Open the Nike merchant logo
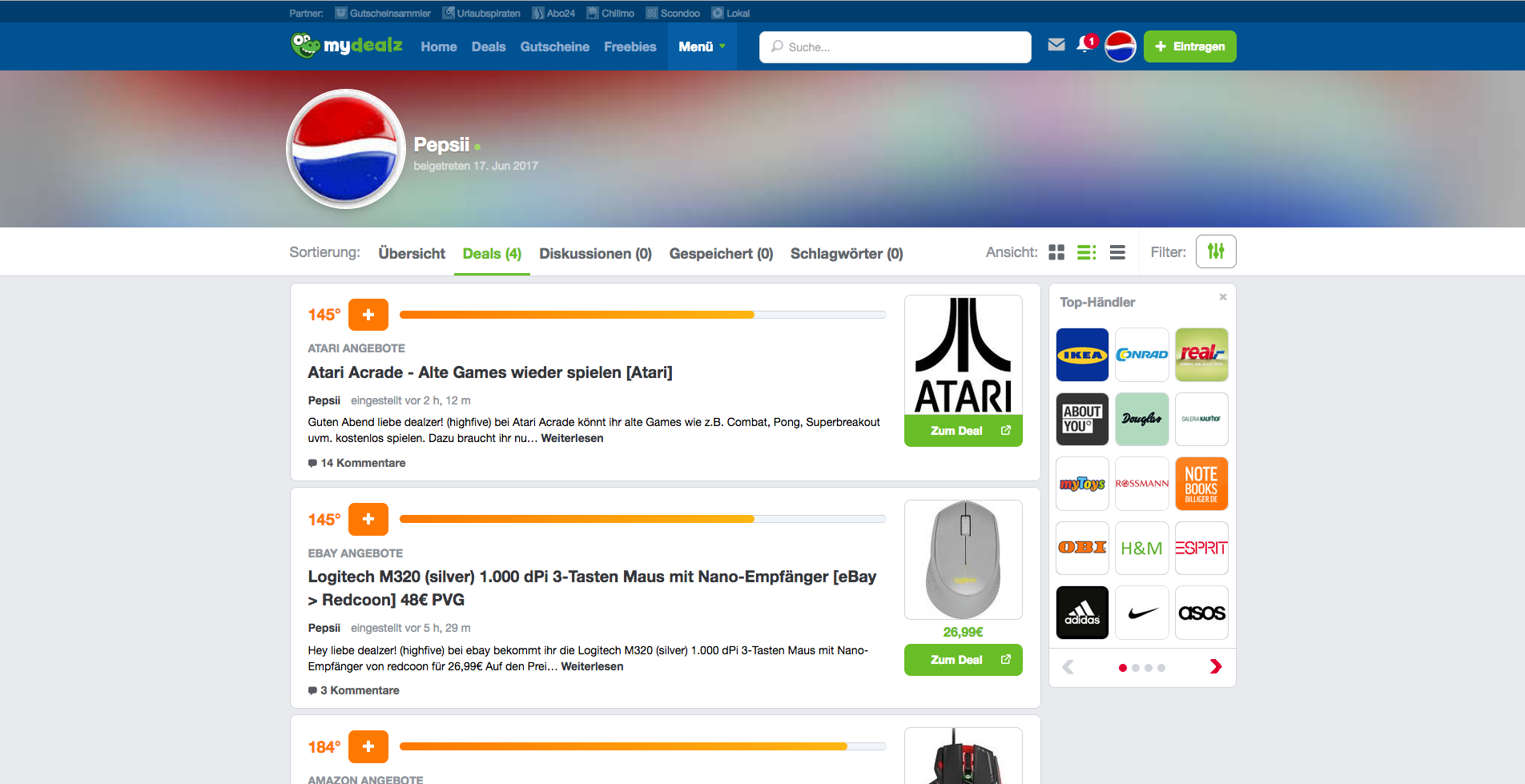This screenshot has height=784, width=1525. click(1142, 613)
